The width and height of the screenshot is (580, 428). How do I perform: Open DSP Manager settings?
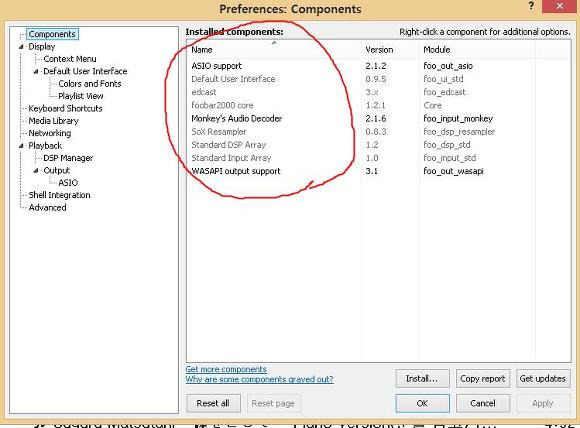(x=68, y=158)
